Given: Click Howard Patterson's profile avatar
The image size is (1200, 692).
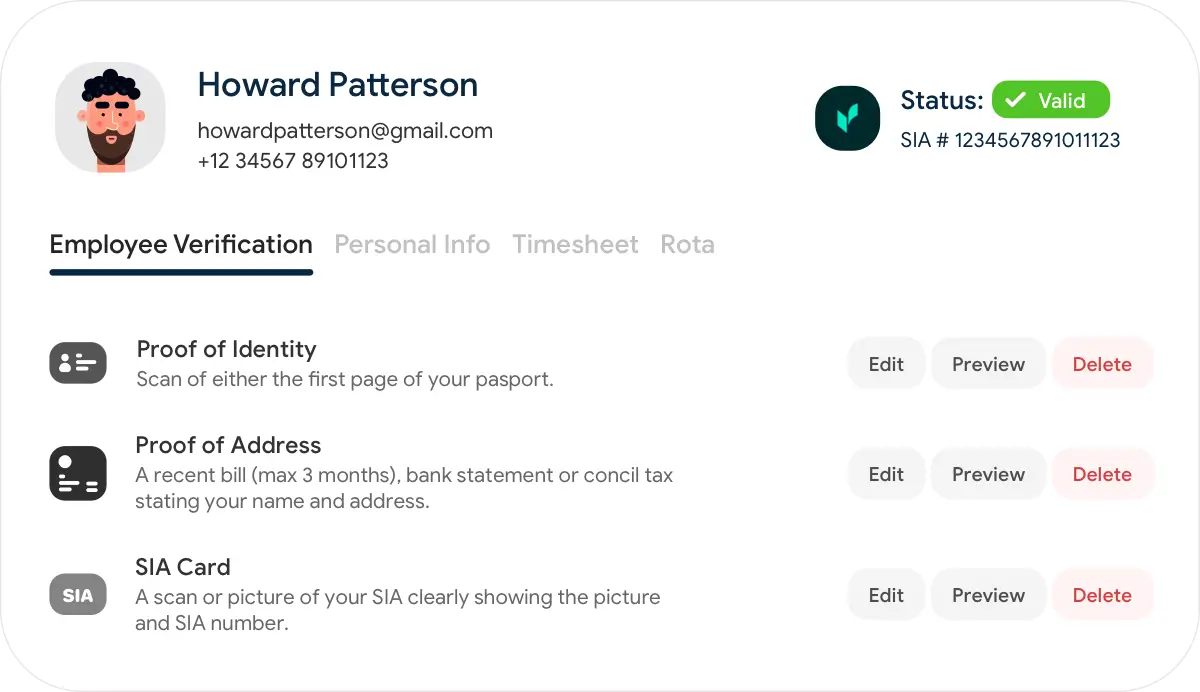Looking at the screenshot, I should click(110, 117).
